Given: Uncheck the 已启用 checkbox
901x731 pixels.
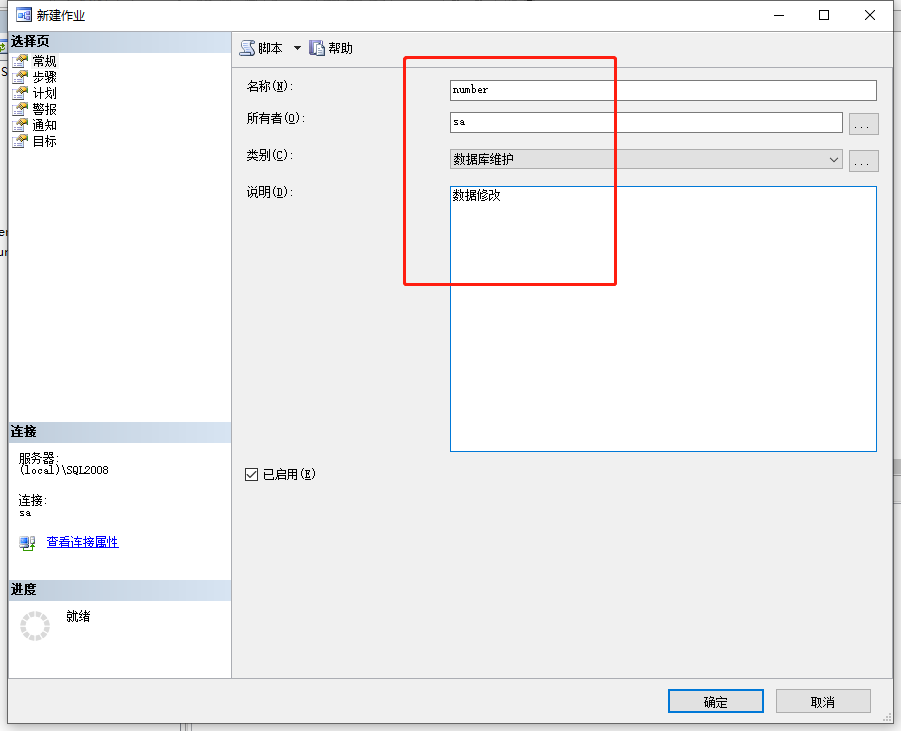Looking at the screenshot, I should pyautogui.click(x=251, y=474).
